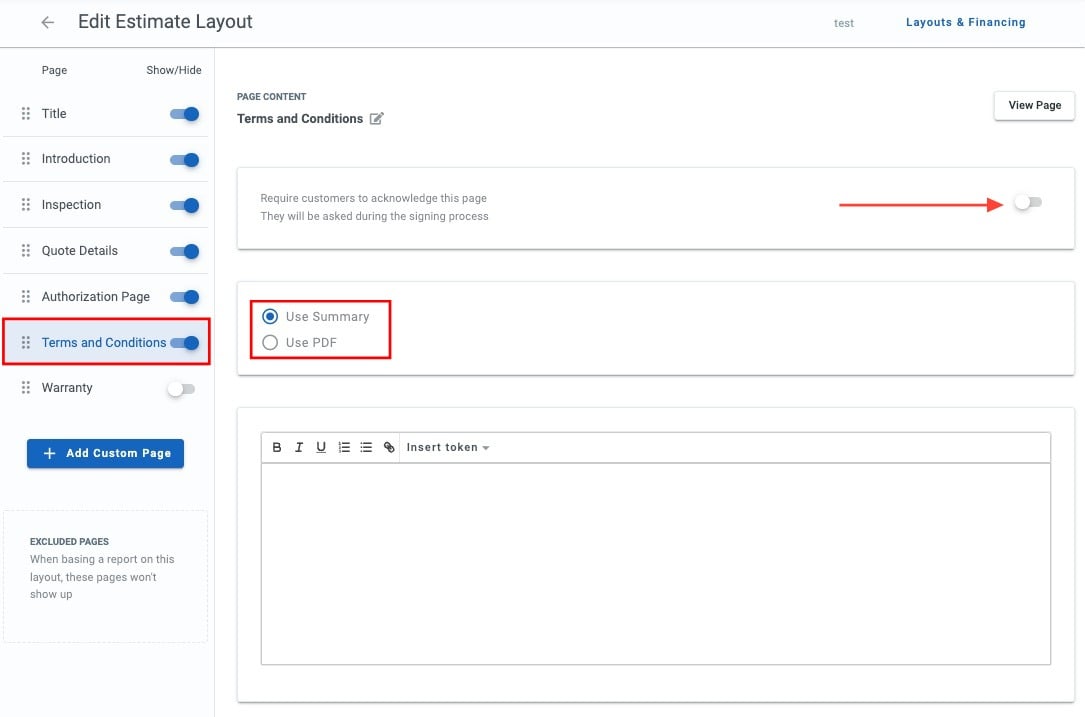
Task: Click the View Page button
Action: (x=1034, y=105)
